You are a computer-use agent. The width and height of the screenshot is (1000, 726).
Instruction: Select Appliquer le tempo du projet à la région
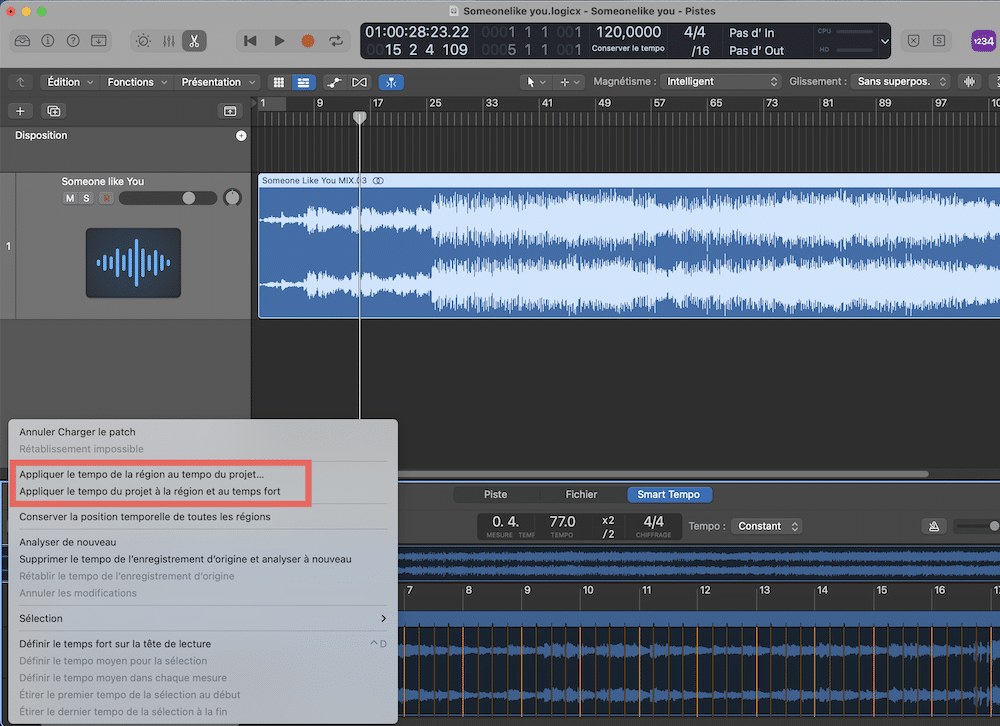[x=150, y=491]
